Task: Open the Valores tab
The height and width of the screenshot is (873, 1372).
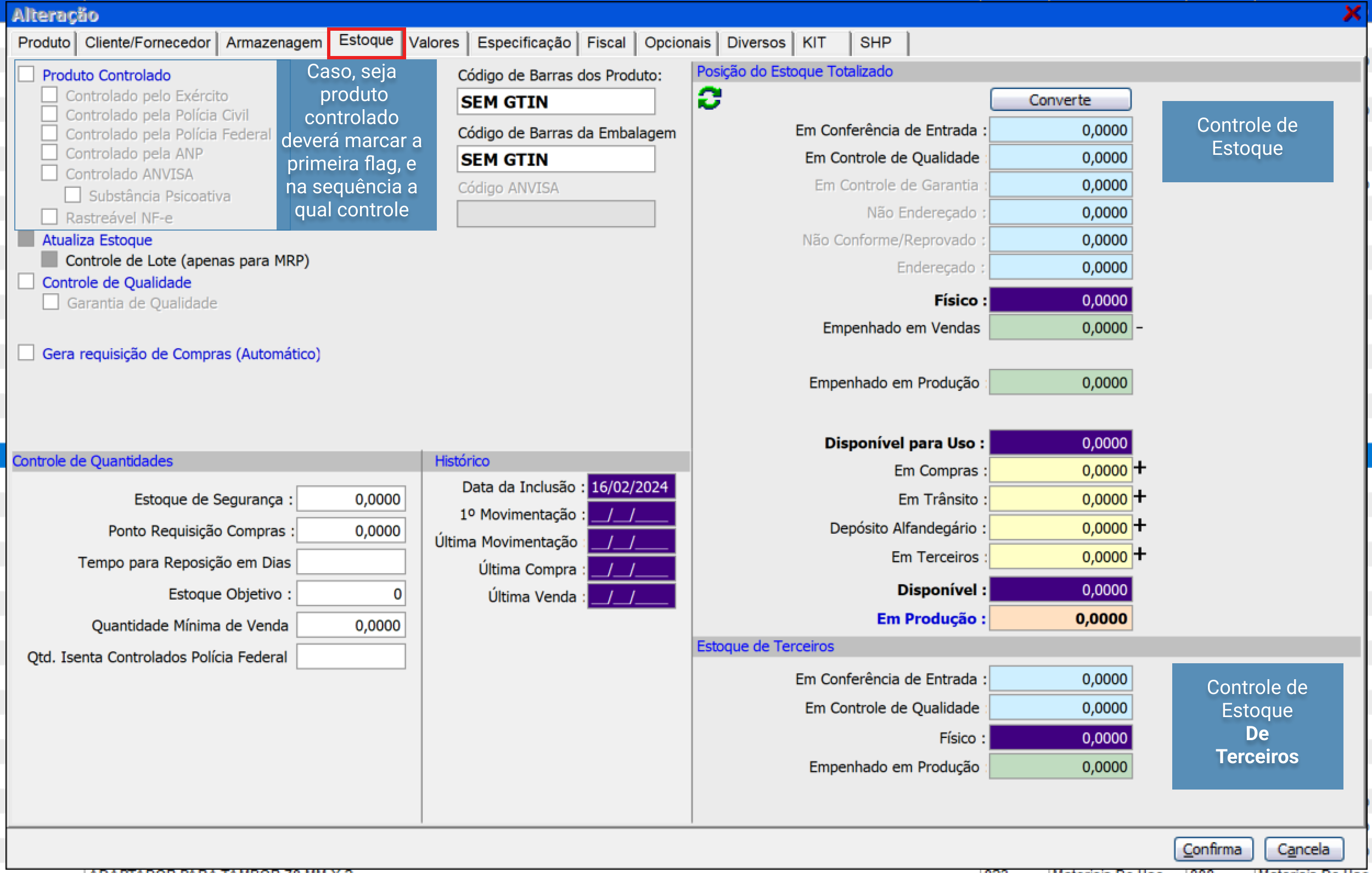Action: pos(434,43)
